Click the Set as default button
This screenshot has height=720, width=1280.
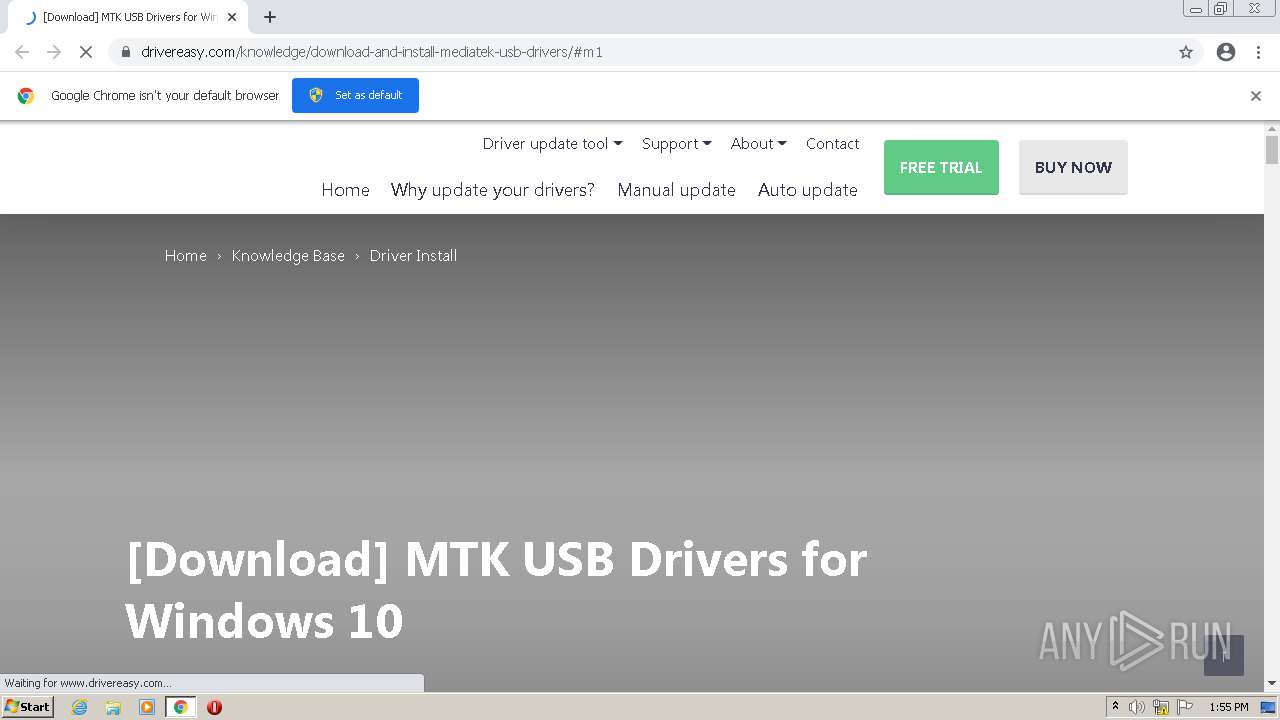click(355, 95)
